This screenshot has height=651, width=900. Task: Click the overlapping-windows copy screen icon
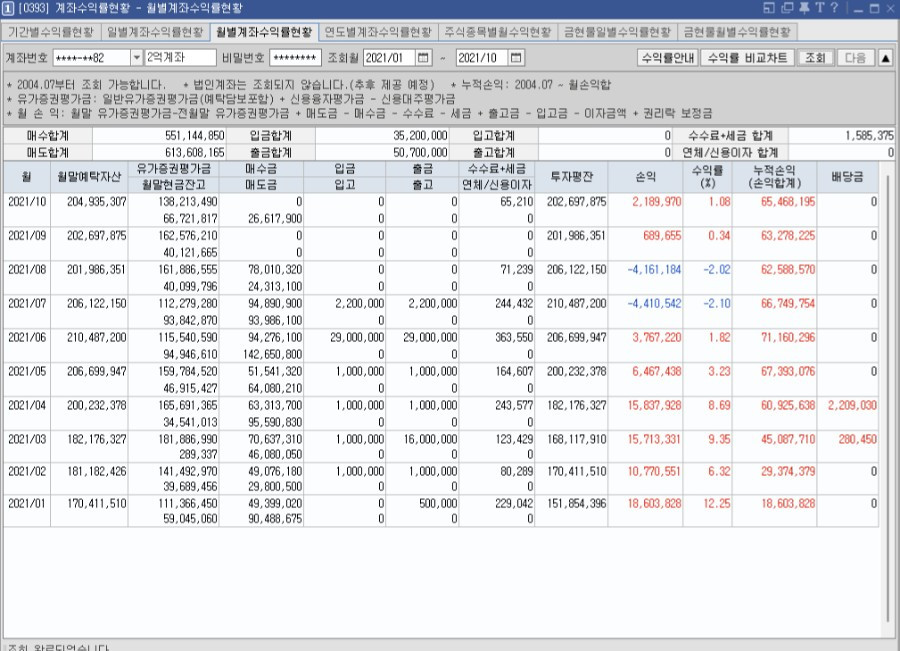pyautogui.click(x=788, y=7)
